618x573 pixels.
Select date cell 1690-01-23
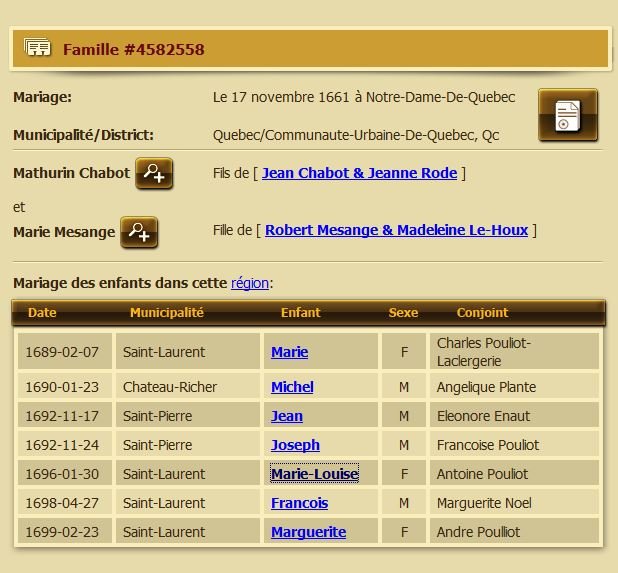click(x=65, y=387)
